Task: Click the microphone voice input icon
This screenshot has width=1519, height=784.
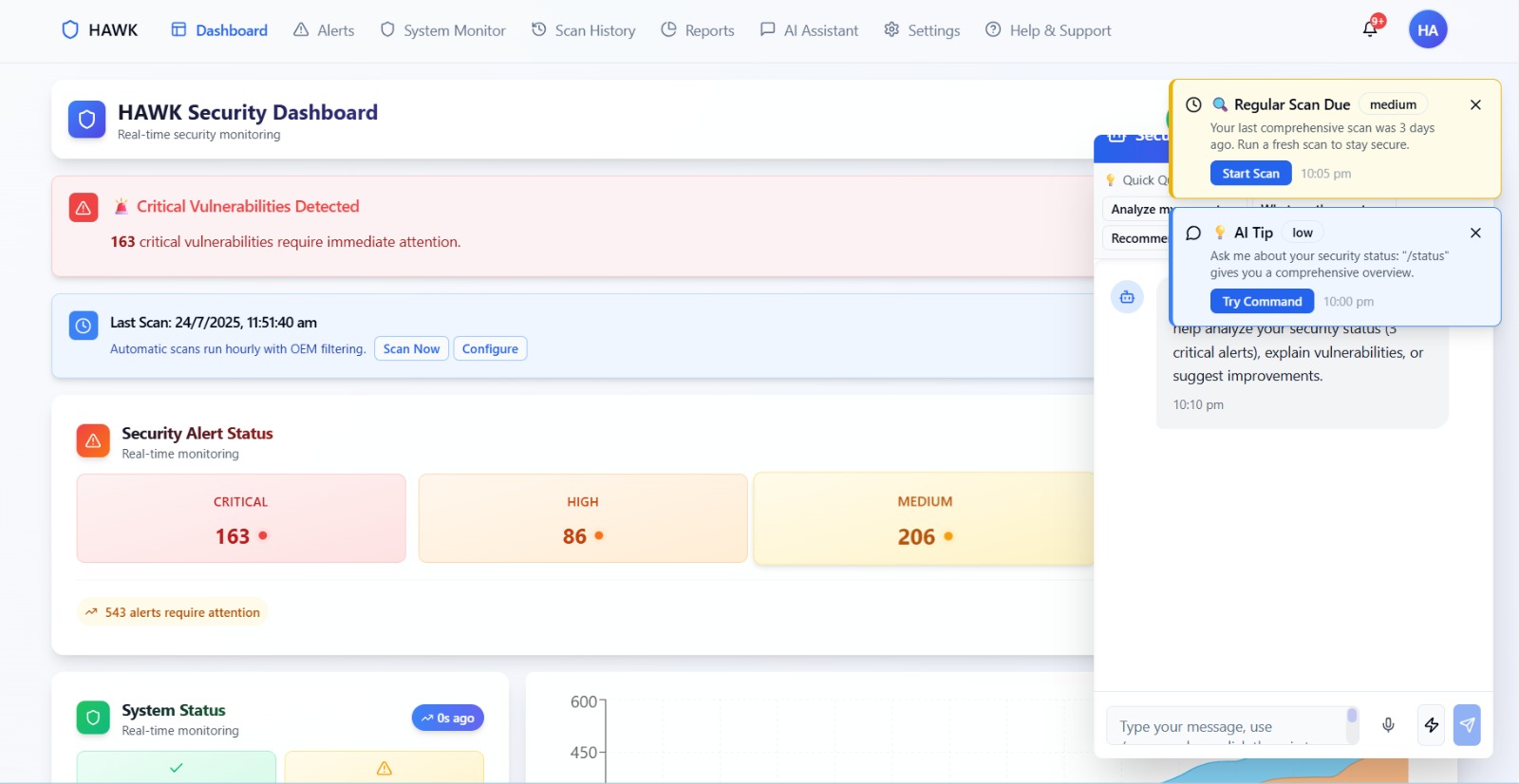Action: [1388, 725]
